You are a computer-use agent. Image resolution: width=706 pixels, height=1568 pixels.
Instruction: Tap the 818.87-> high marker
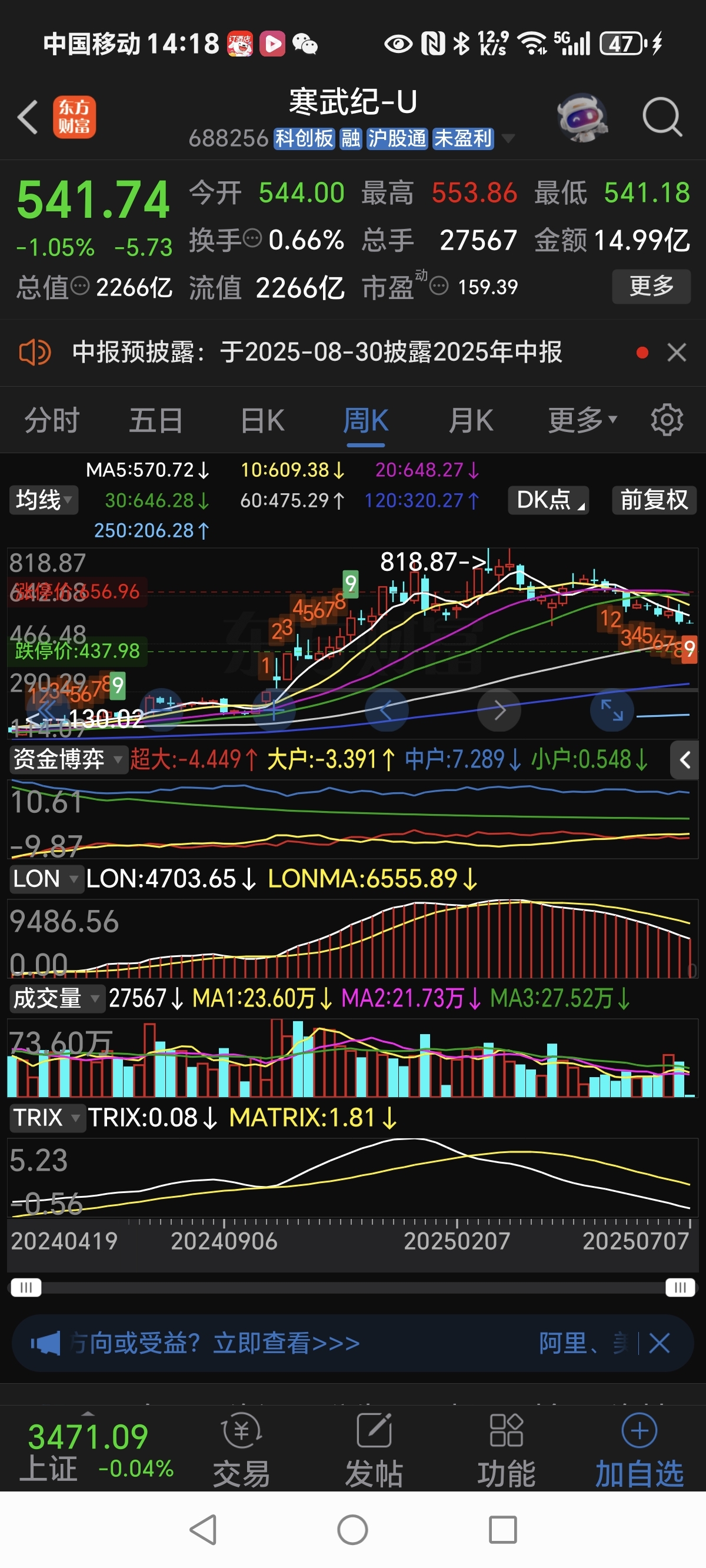[434, 561]
